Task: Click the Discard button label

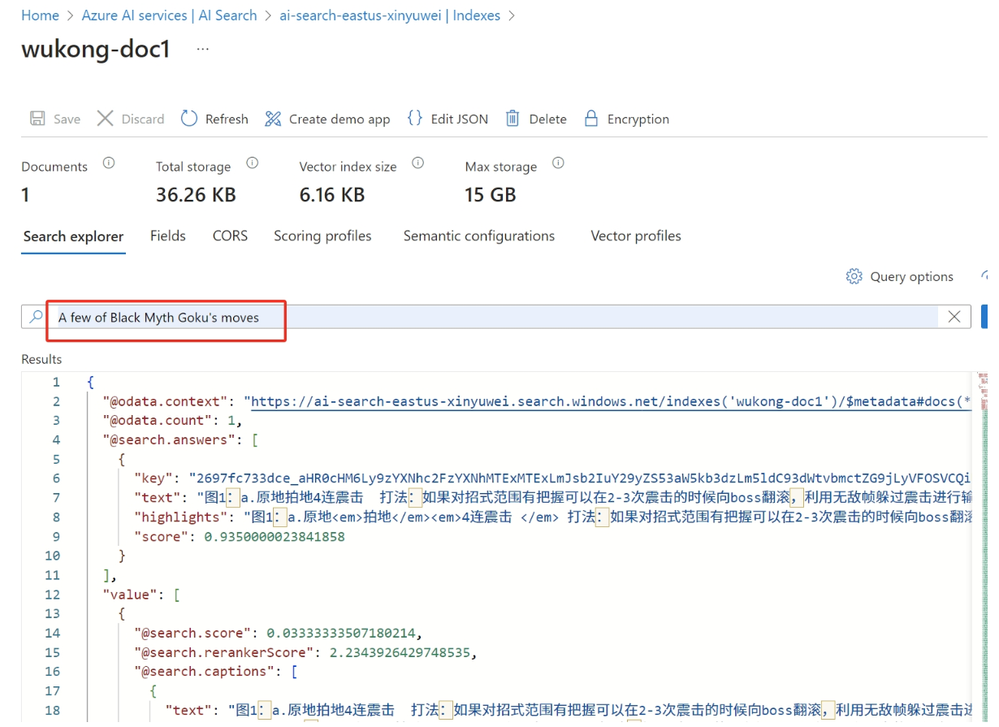Action: (143, 119)
